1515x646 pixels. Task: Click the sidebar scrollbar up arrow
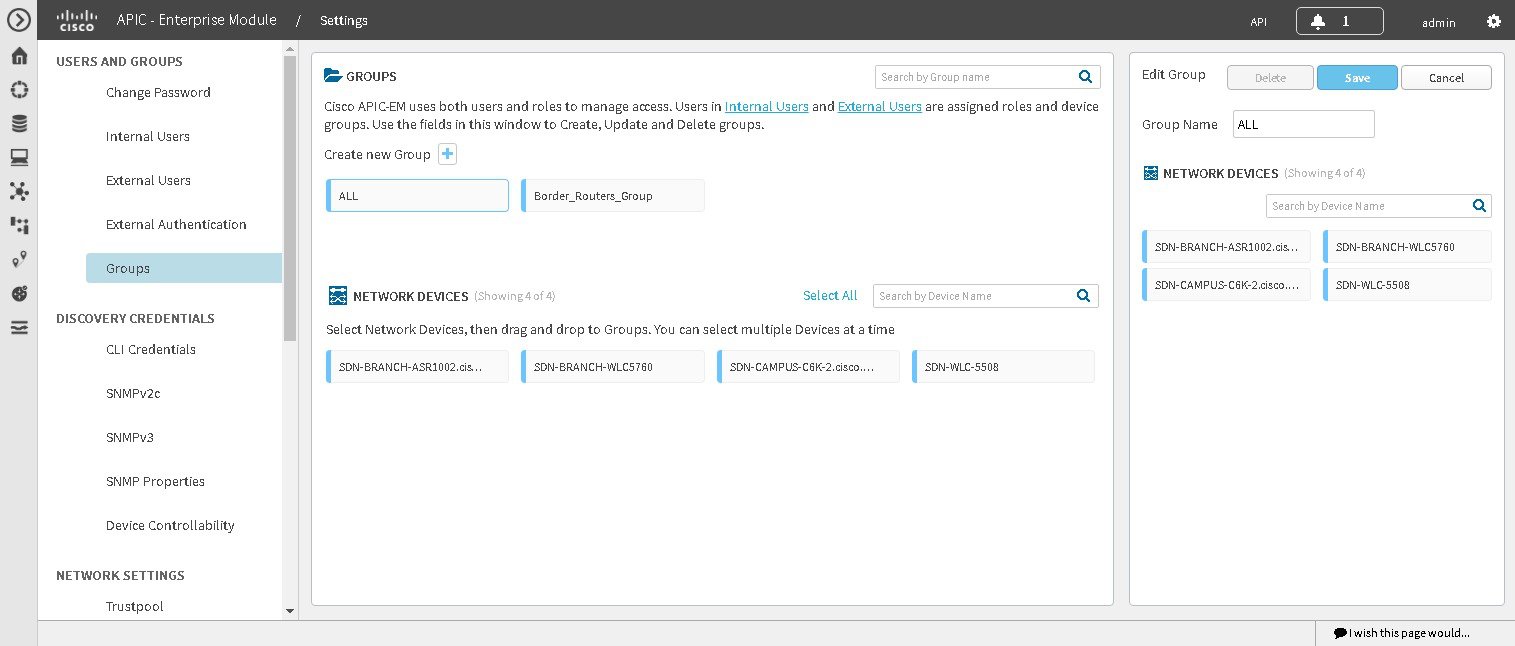(x=290, y=48)
